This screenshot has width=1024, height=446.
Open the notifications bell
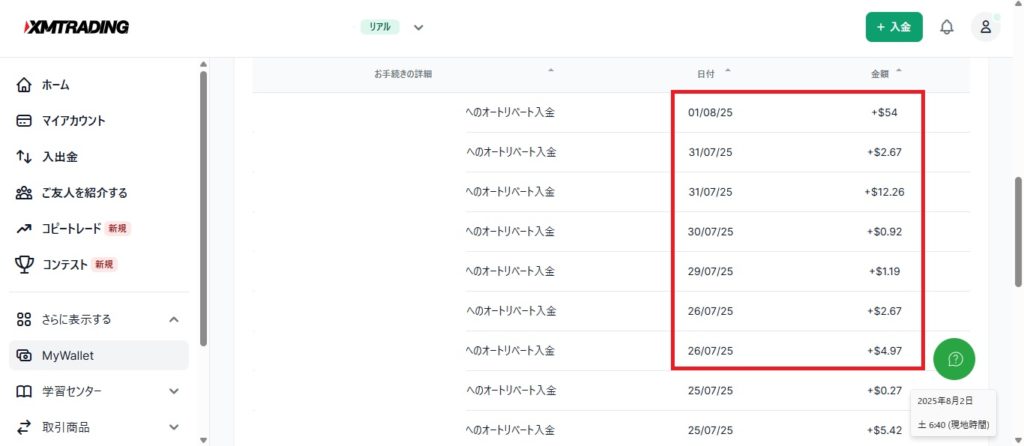click(946, 27)
